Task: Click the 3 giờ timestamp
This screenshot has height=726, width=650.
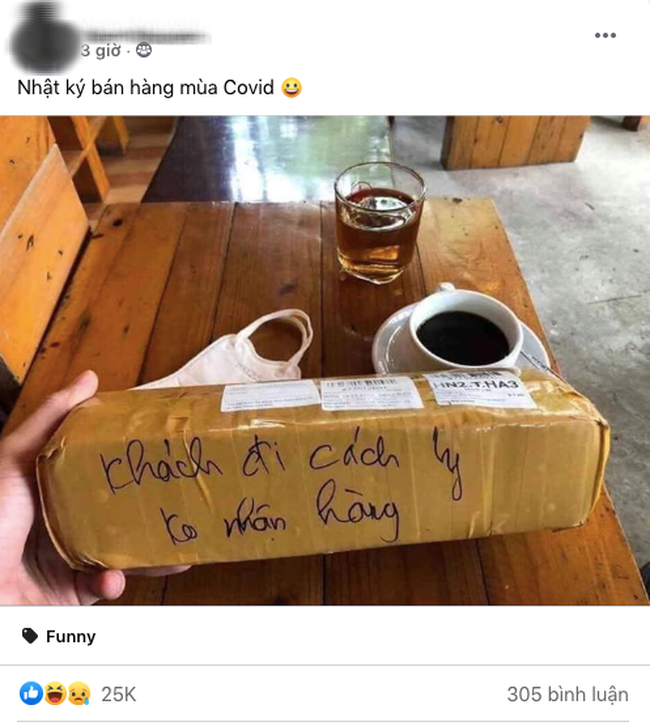Action: pyautogui.click(x=101, y=50)
